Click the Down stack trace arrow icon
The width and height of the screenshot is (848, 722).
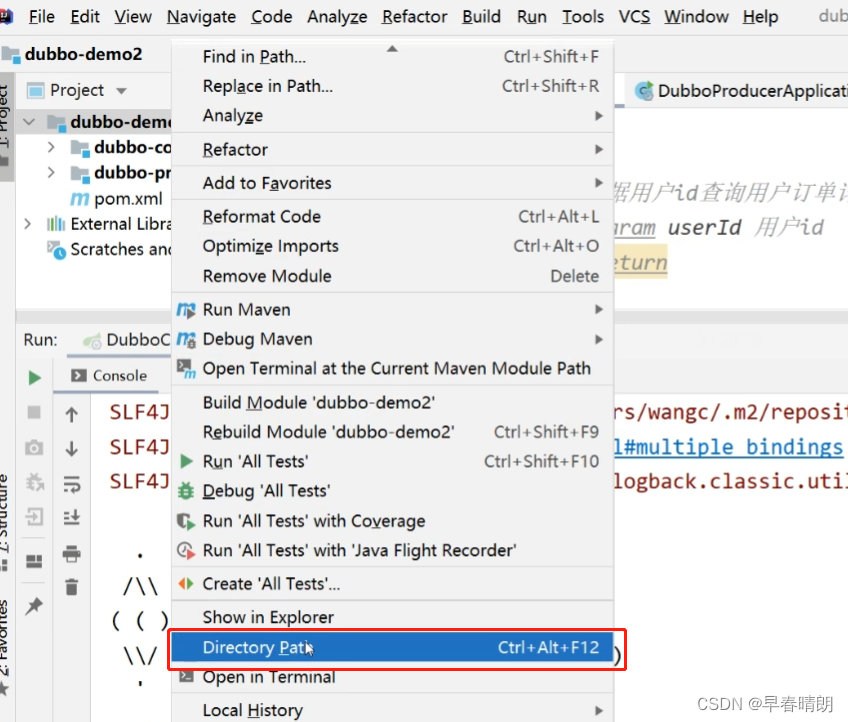(x=70, y=447)
